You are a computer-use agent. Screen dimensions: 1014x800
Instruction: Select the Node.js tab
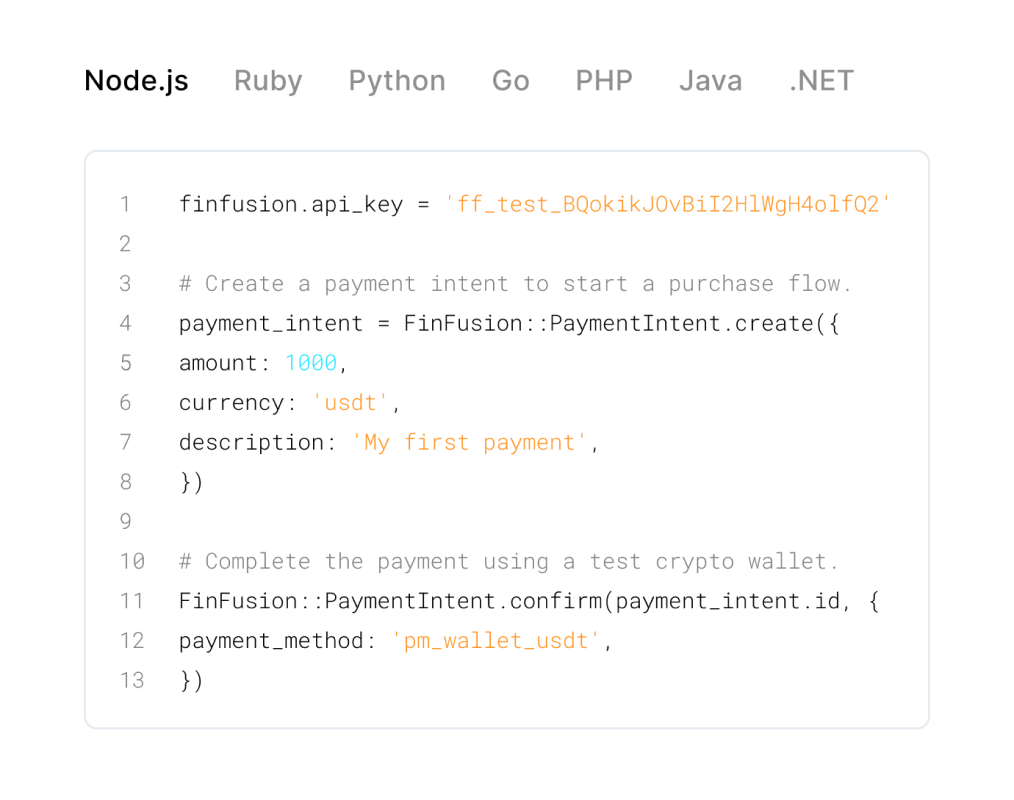[x=136, y=81]
